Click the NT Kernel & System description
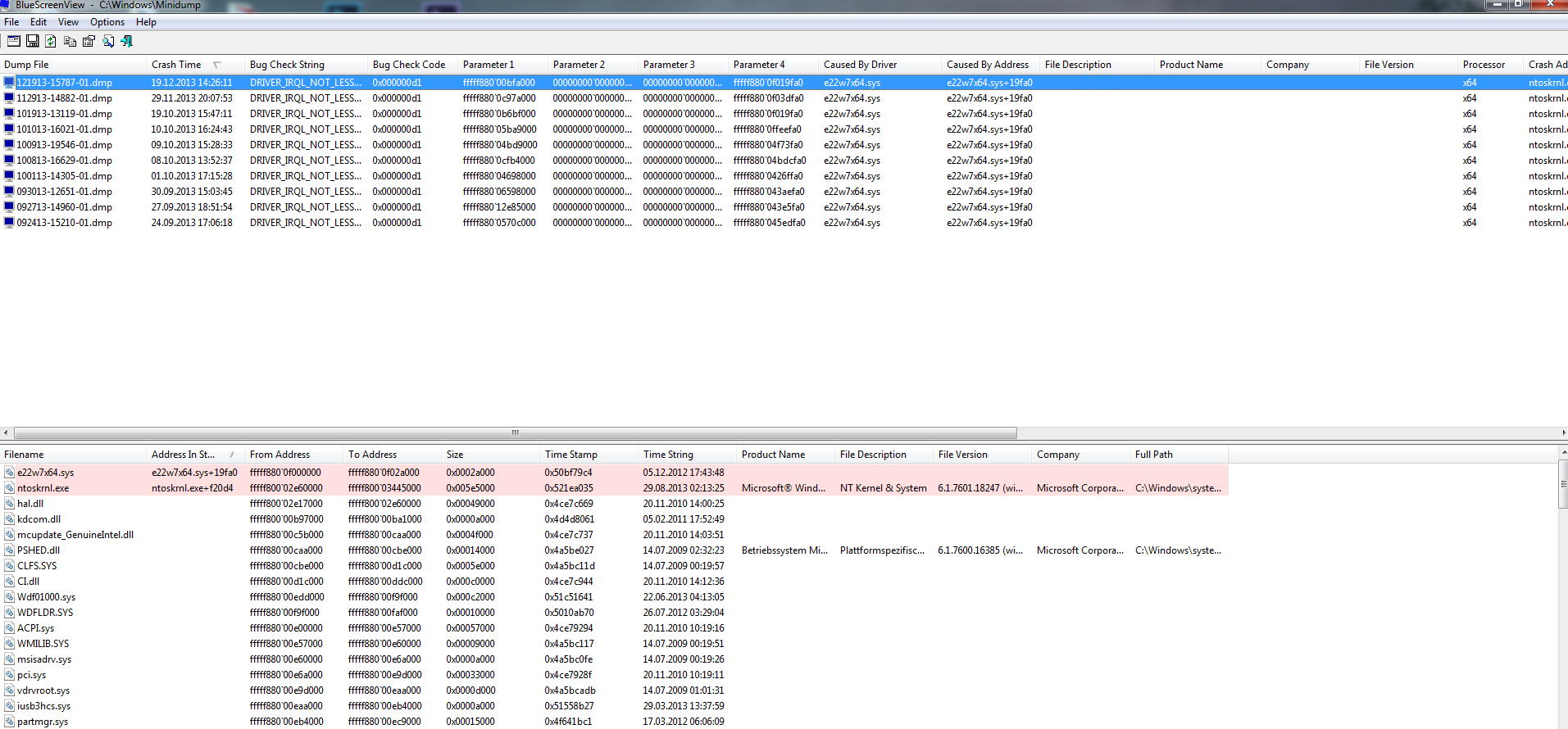Viewport: 1568px width, 729px height. pos(884,488)
